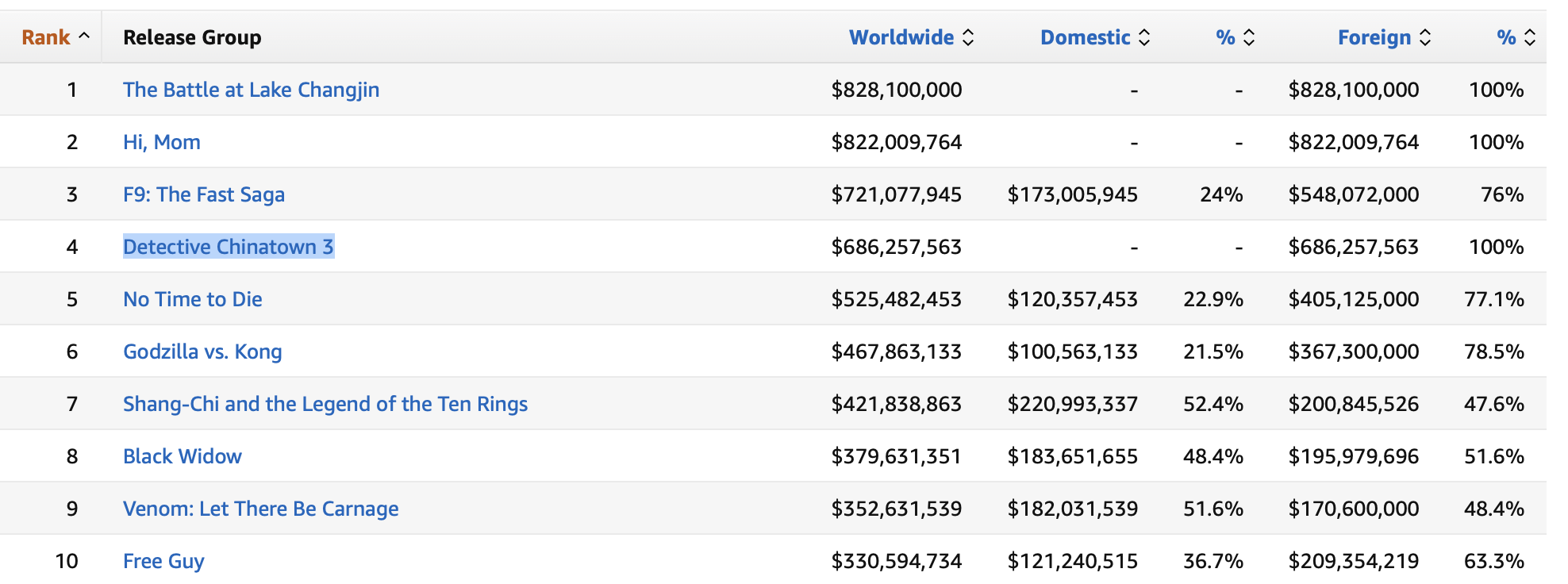Image resolution: width=1568 pixels, height=584 pixels.
Task: Open Shang-Chi and the Legend link
Action: (325, 404)
